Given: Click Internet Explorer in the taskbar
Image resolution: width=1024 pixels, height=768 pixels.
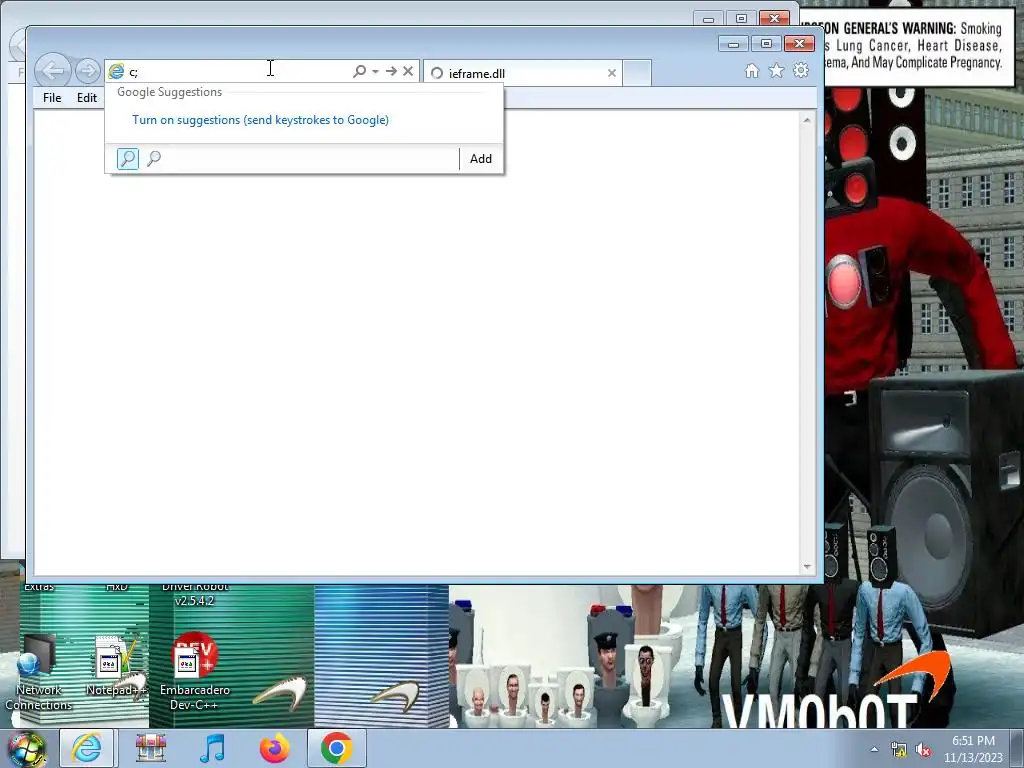Looking at the screenshot, I should [x=88, y=748].
